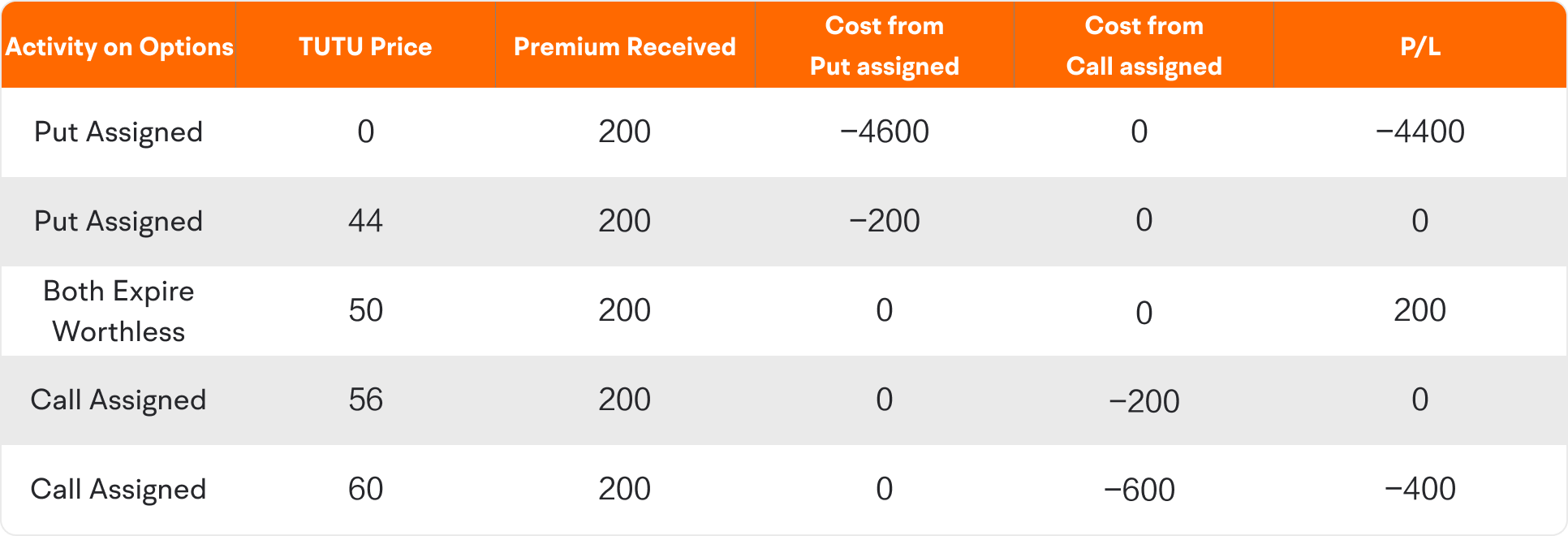Click the "Both Expire Worthless" row label
This screenshot has height=536, width=1568.
pos(118,311)
